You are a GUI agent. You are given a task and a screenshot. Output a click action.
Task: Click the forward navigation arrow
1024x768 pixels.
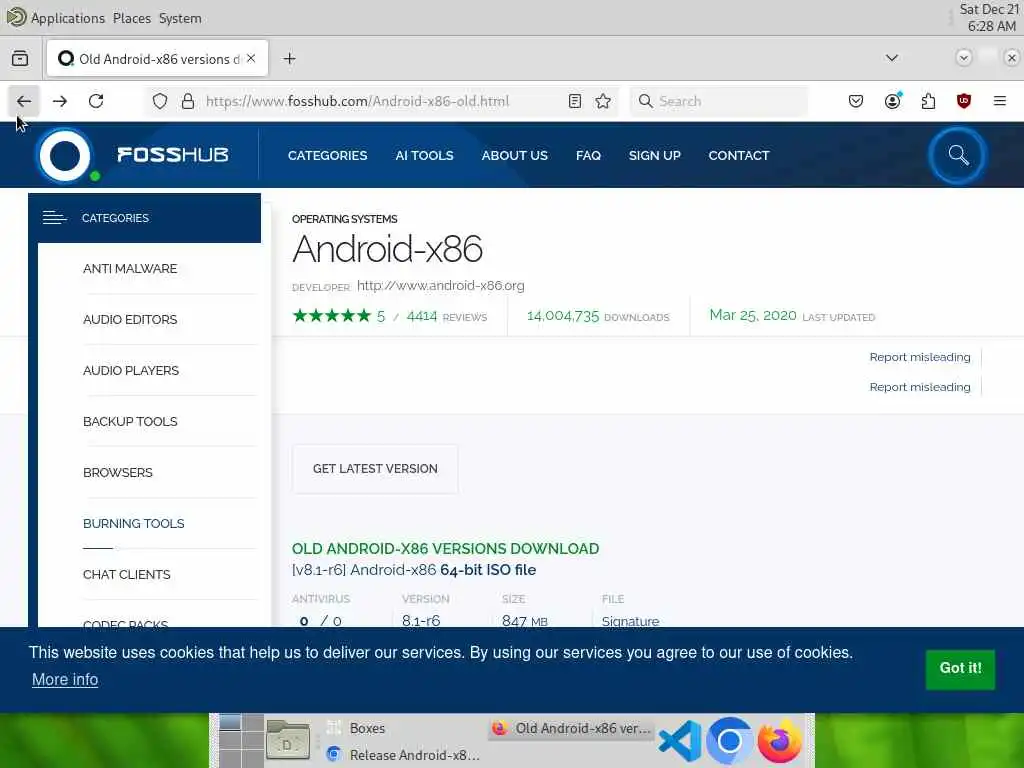pos(60,101)
